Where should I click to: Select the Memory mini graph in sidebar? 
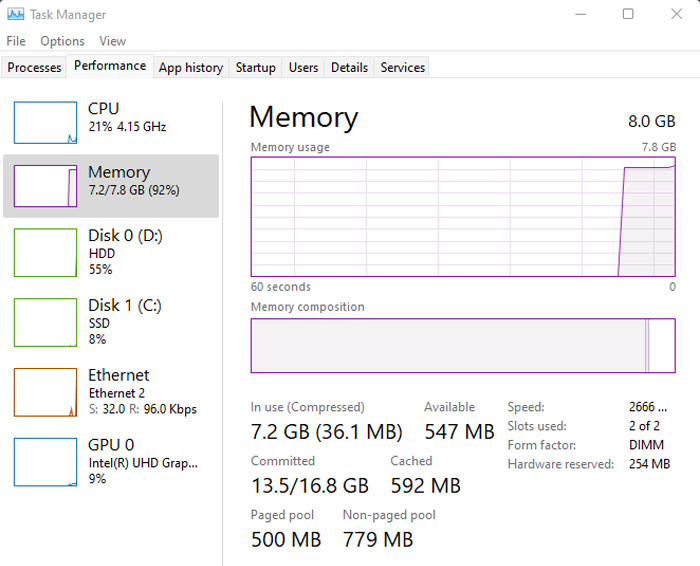[45, 186]
